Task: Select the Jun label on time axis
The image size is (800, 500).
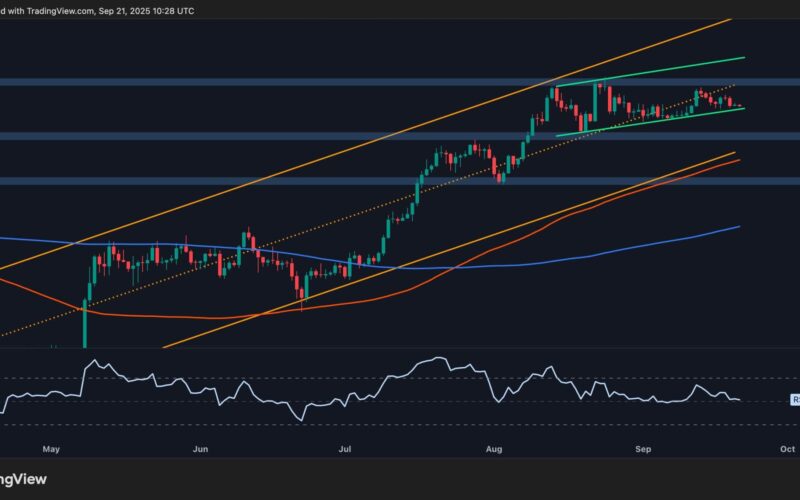Action: tap(201, 450)
